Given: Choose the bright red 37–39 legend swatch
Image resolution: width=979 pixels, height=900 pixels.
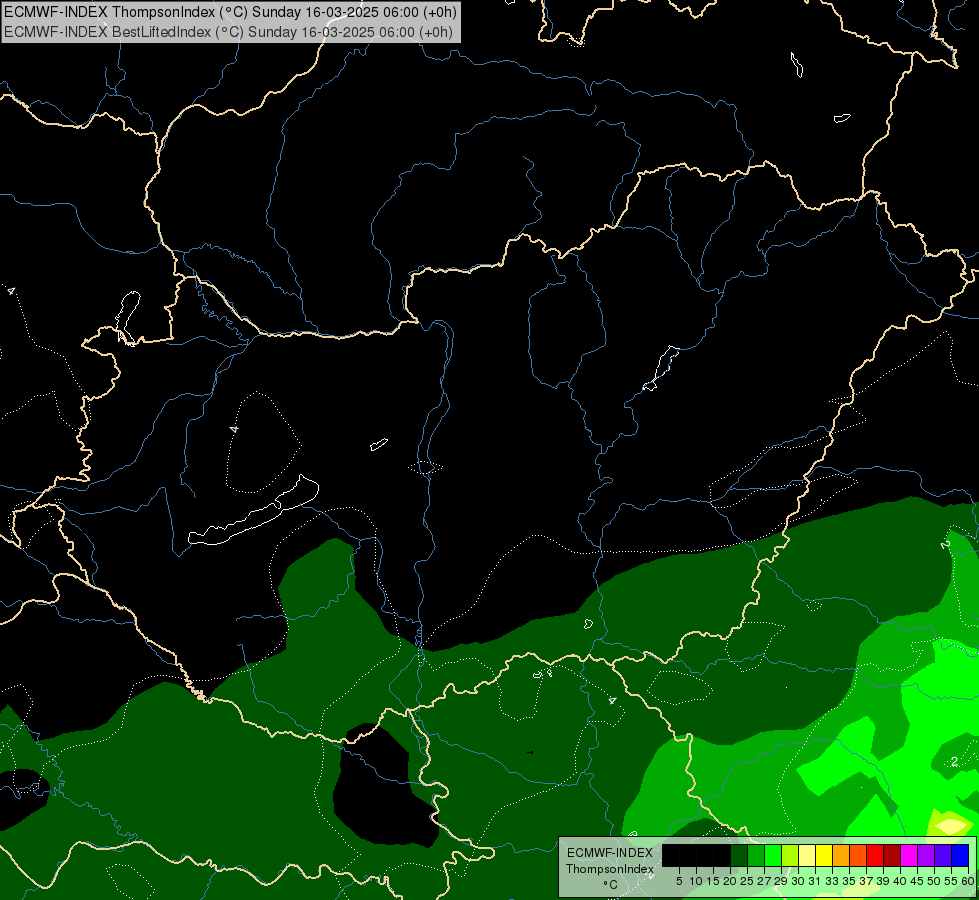Looking at the screenshot, I should (875, 855).
